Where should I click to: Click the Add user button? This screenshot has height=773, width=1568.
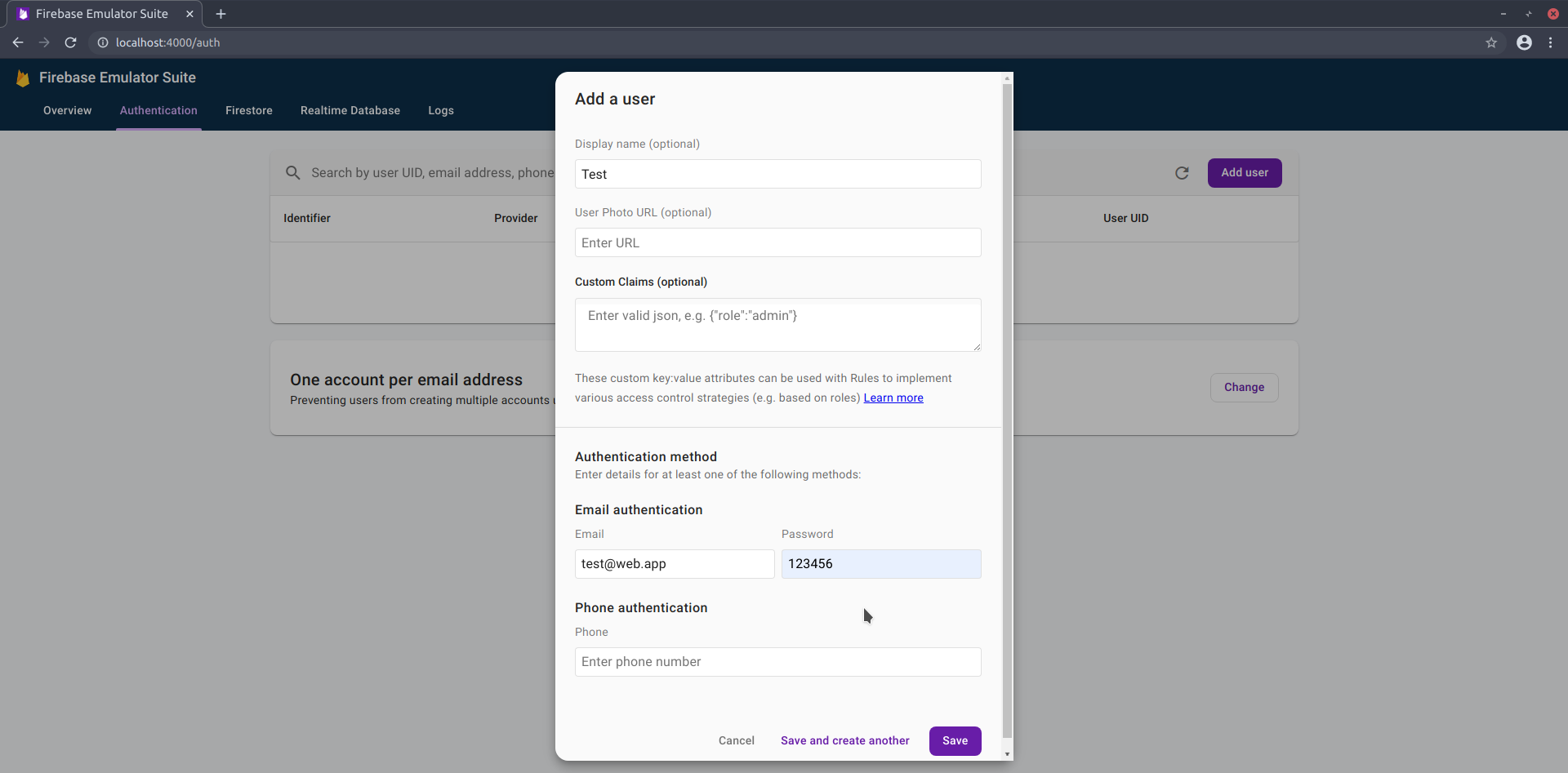point(1244,172)
